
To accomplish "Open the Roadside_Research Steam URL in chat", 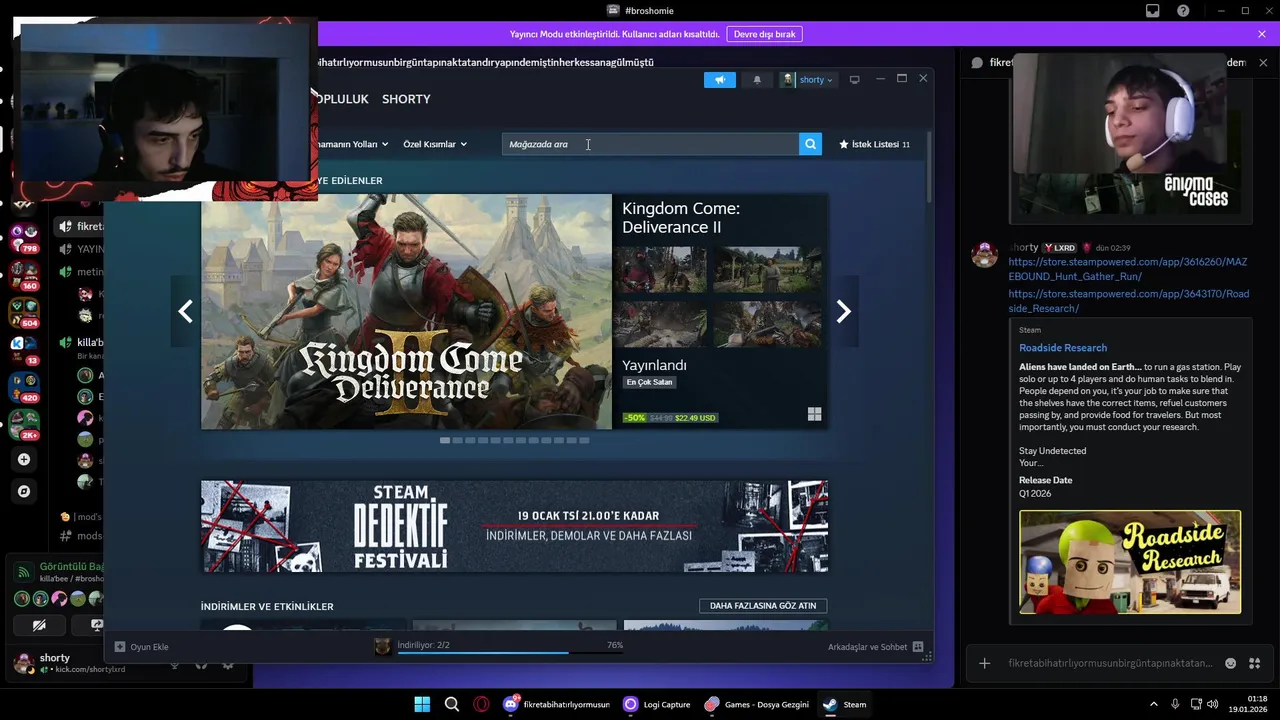I will point(1128,301).
